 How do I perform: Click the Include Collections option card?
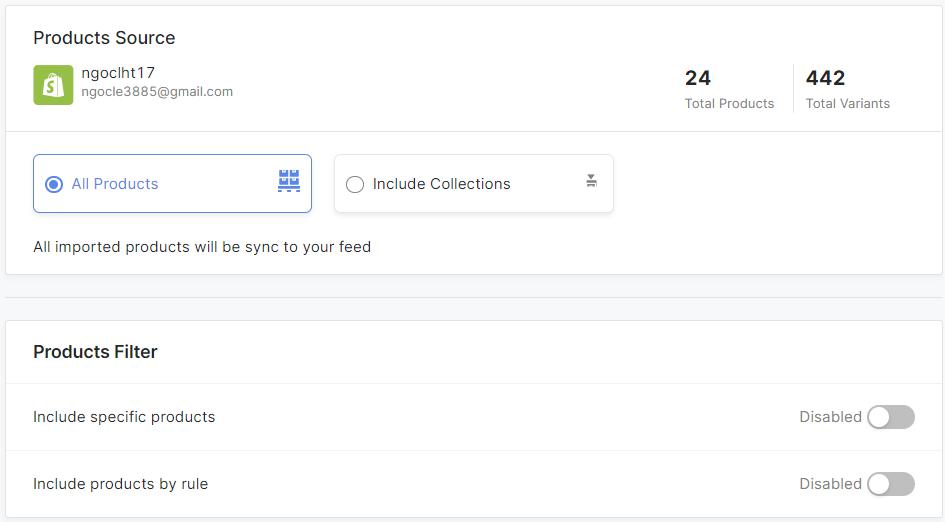[x=474, y=184]
